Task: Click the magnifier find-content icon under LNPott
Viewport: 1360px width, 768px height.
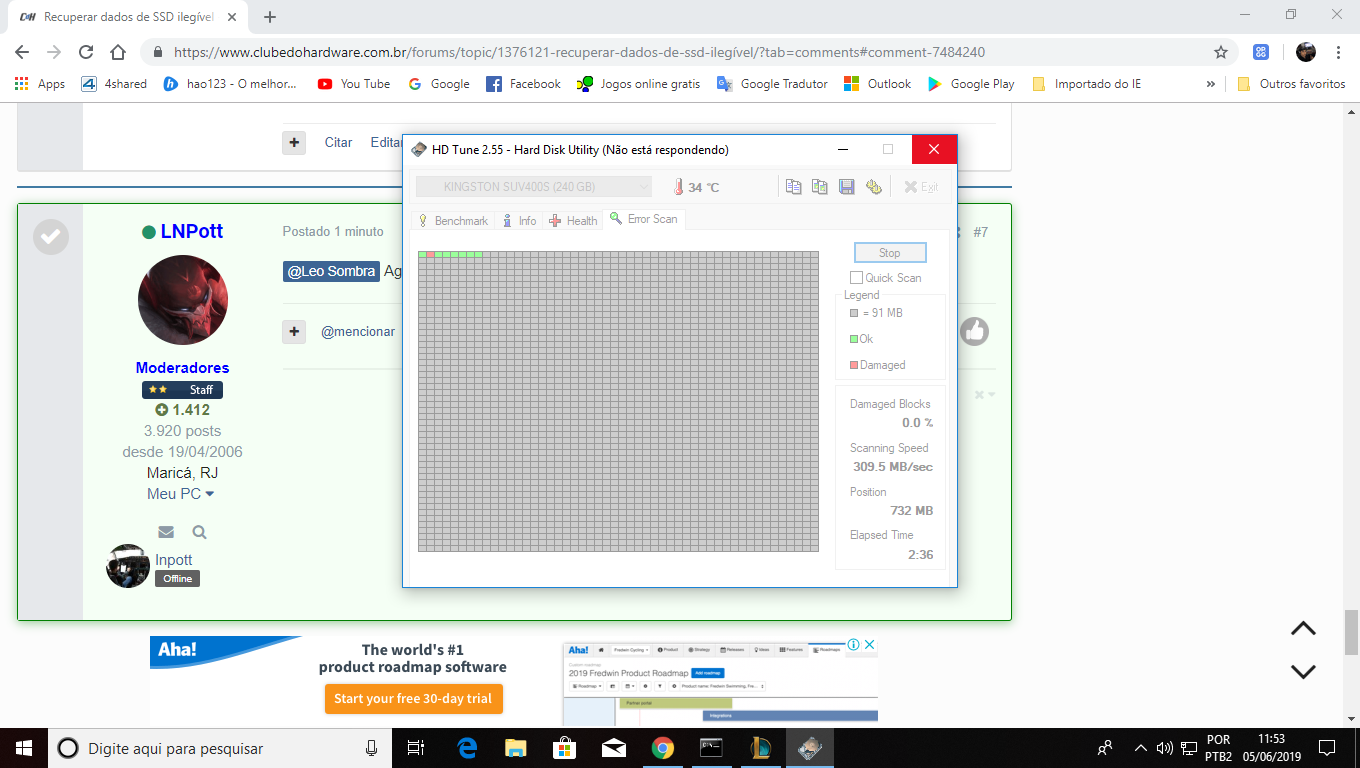Action: [200, 532]
